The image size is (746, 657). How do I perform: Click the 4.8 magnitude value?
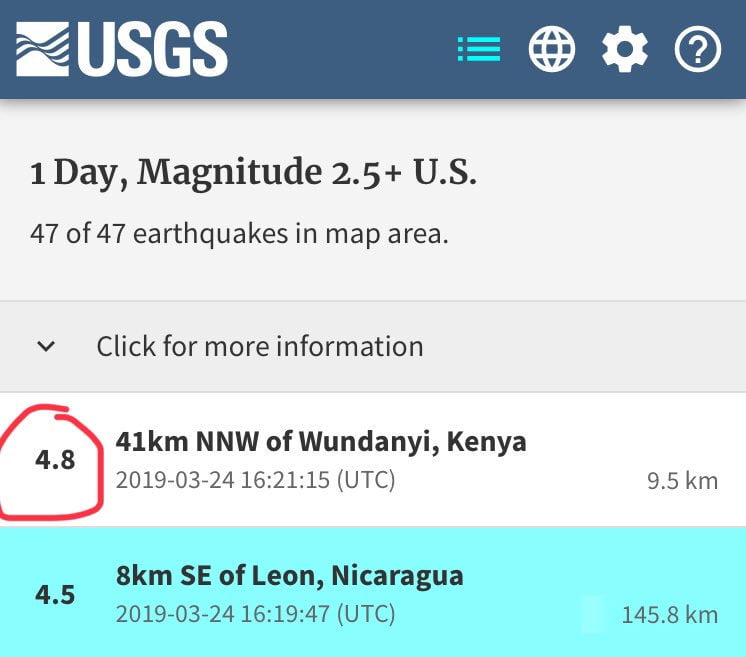55,462
